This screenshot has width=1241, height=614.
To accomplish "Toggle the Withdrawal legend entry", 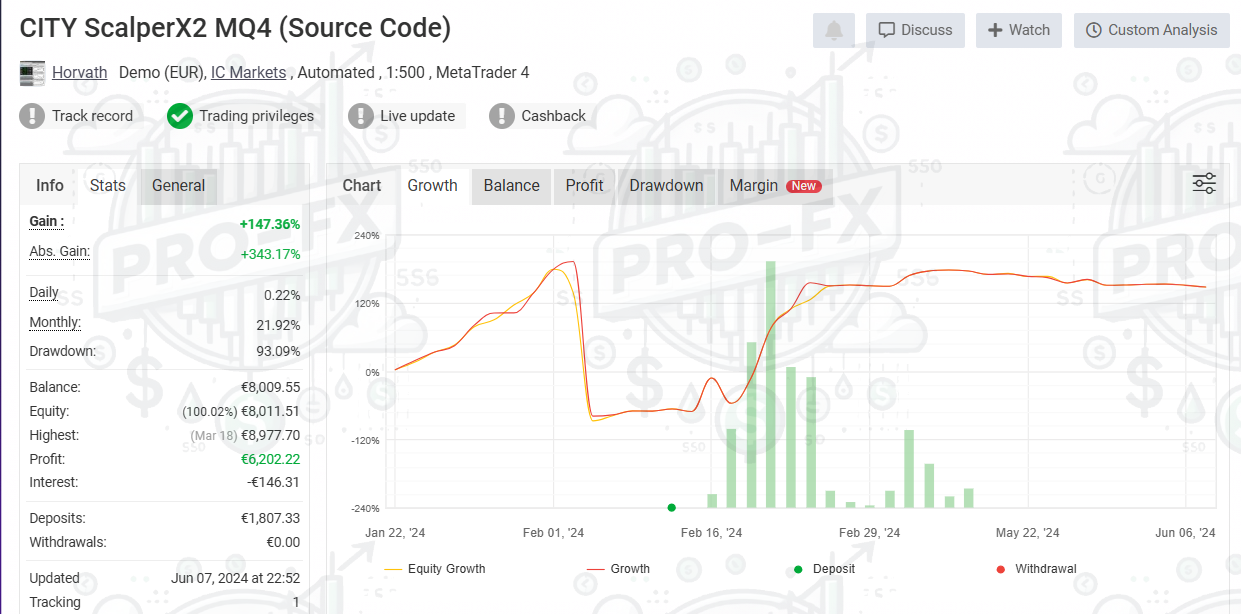I will (1036, 569).
